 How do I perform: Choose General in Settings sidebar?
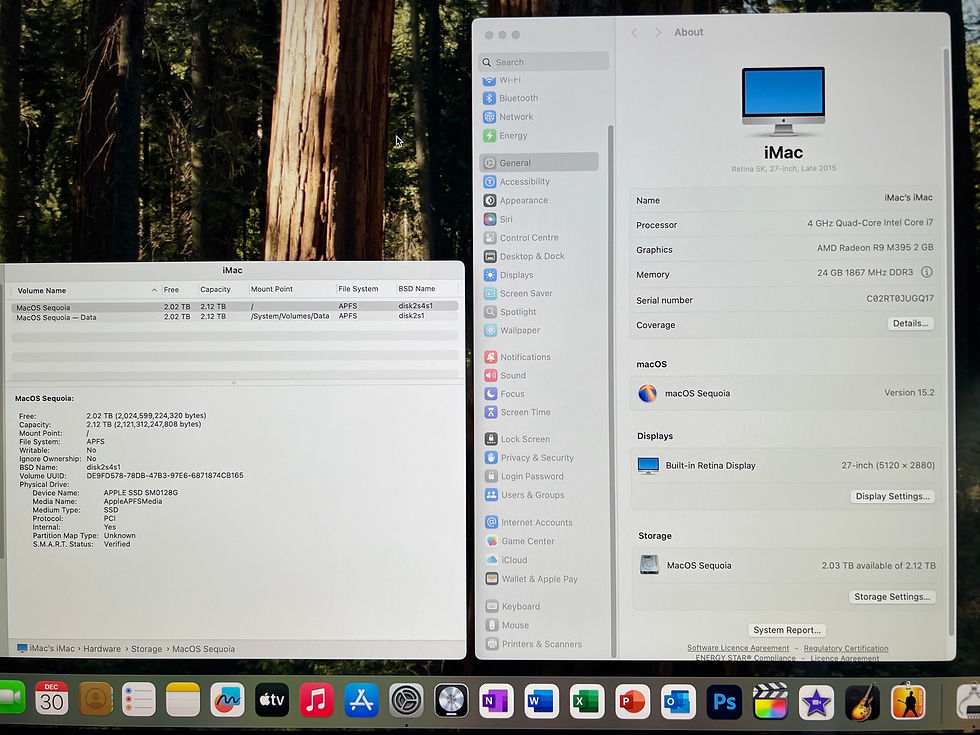[539, 162]
